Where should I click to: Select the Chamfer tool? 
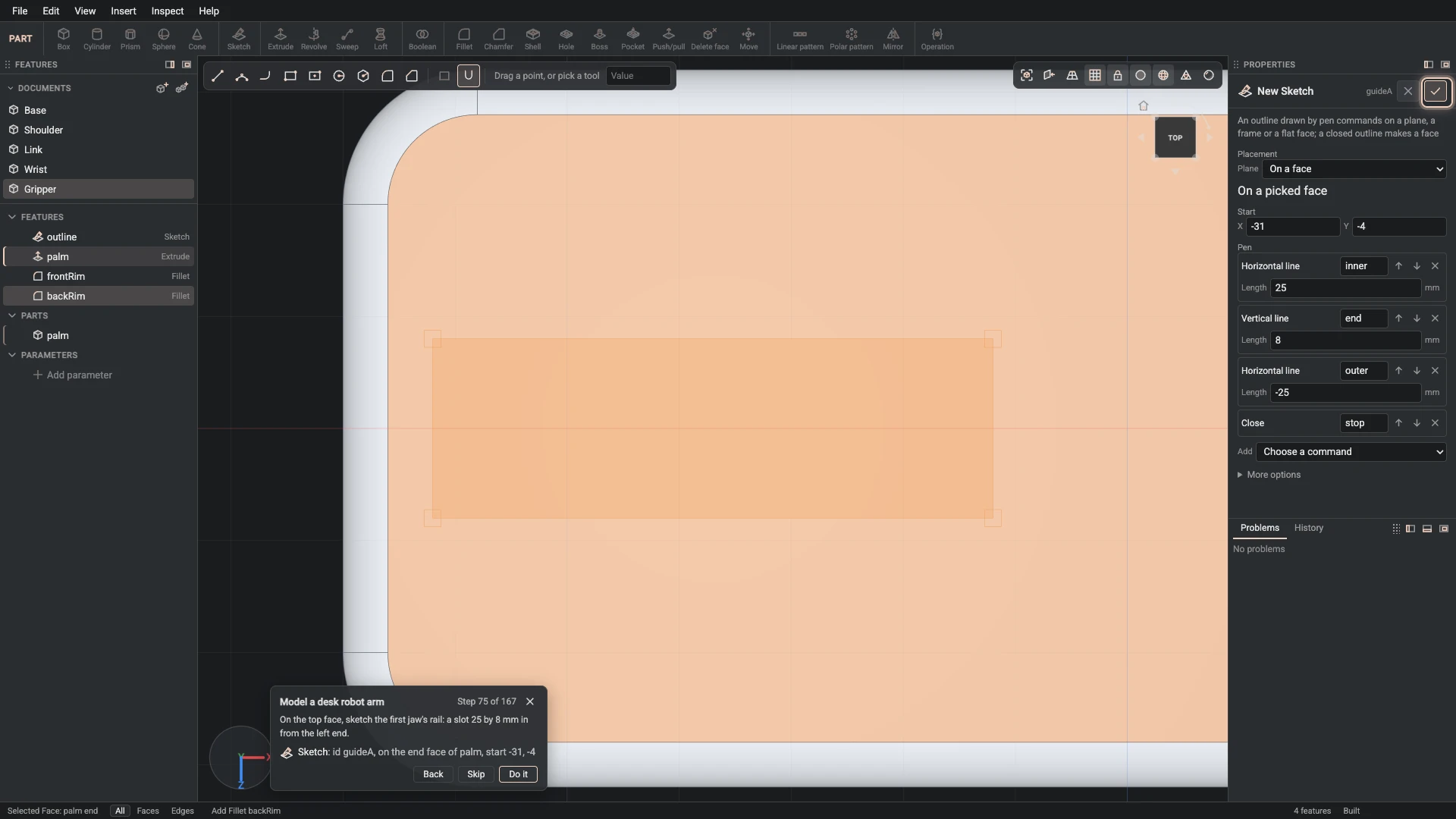[x=498, y=39]
